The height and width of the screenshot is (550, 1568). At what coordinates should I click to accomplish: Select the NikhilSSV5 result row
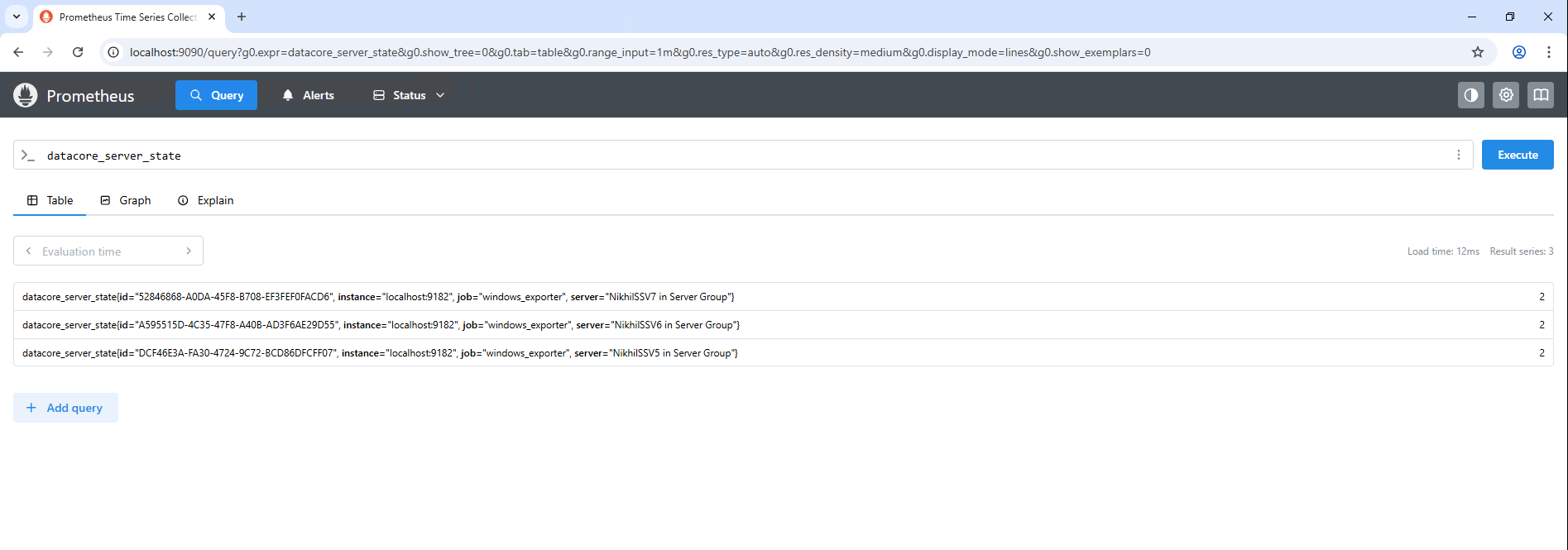tap(783, 353)
